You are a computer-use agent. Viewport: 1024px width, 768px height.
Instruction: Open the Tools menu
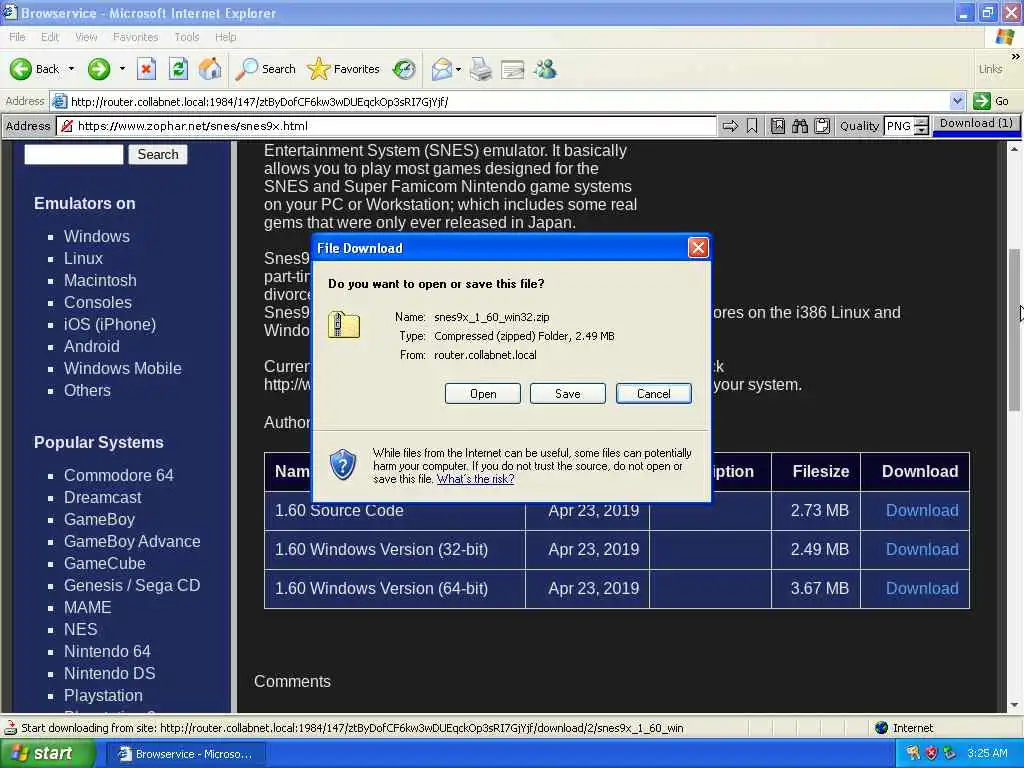point(187,37)
